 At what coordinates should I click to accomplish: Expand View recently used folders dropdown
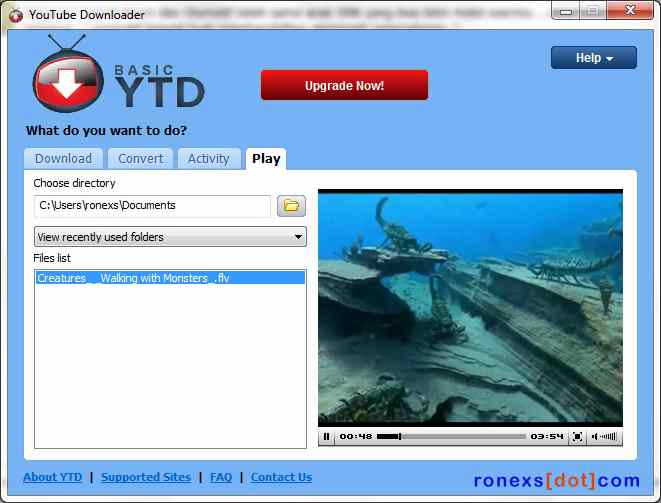pos(170,237)
